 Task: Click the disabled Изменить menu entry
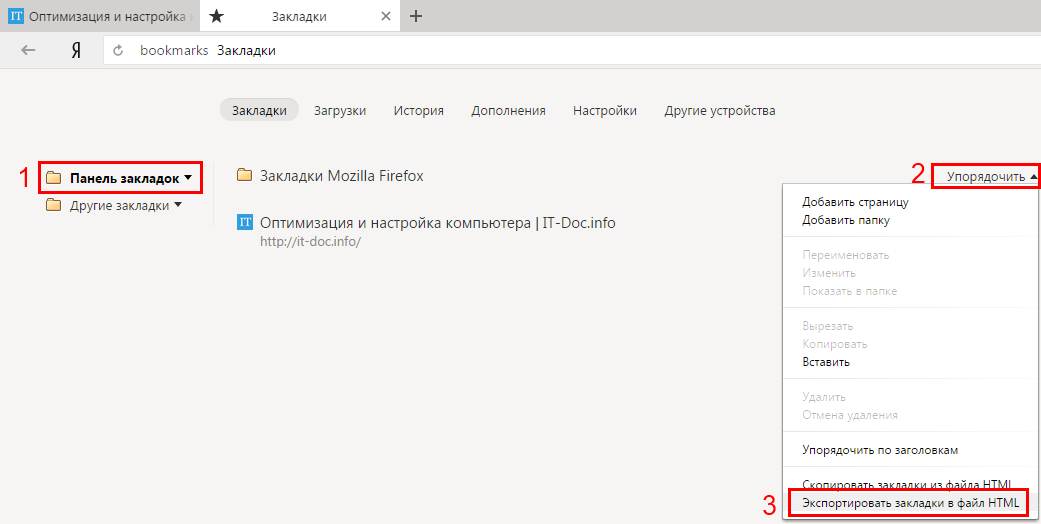(x=829, y=273)
